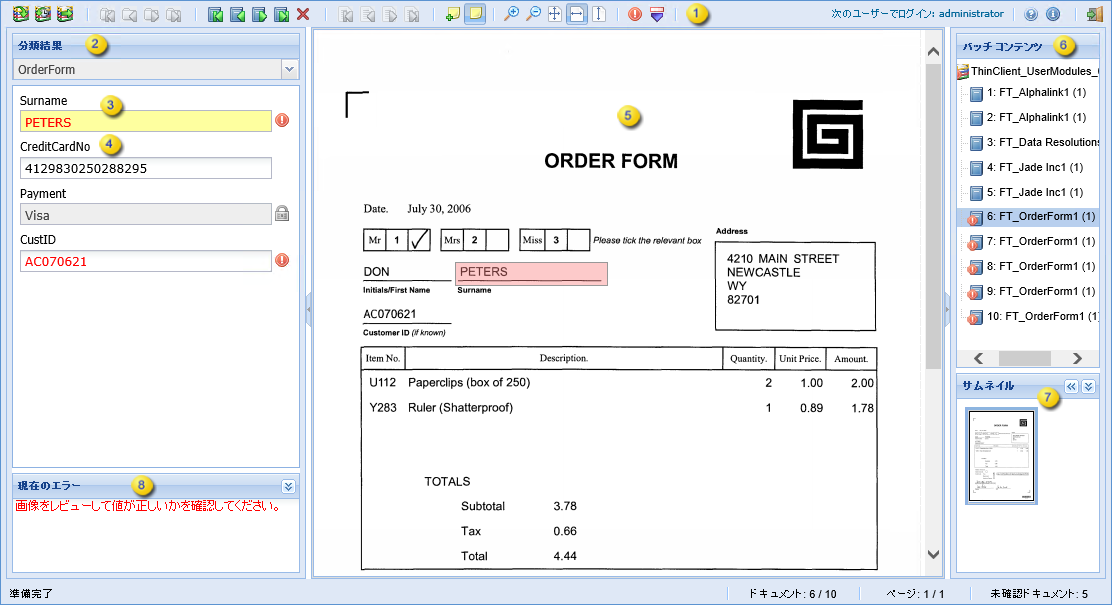This screenshot has height=605, width=1112.
Task: Go to the first document in the batch
Action: (215, 13)
